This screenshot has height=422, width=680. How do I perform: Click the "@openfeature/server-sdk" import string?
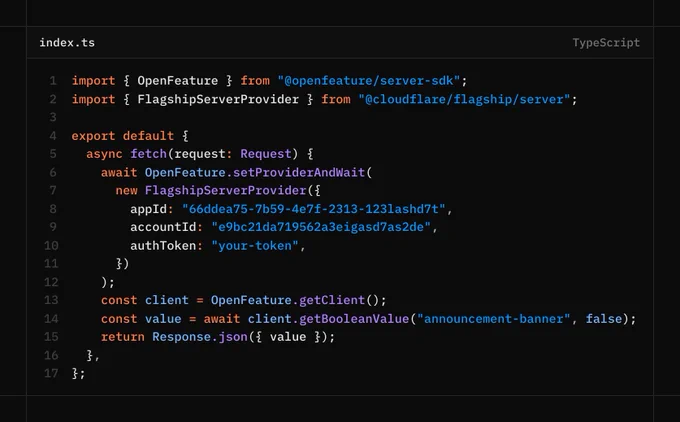pos(369,81)
